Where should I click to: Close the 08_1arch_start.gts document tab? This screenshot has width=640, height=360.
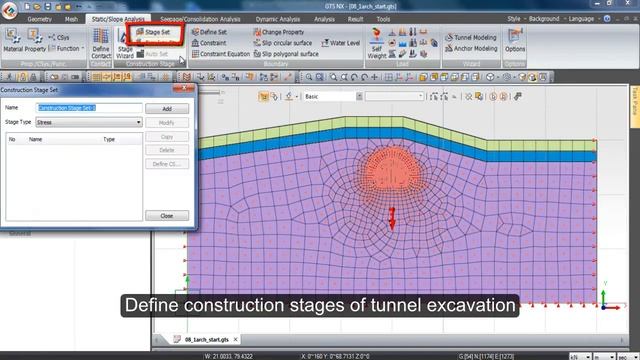pos(236,340)
